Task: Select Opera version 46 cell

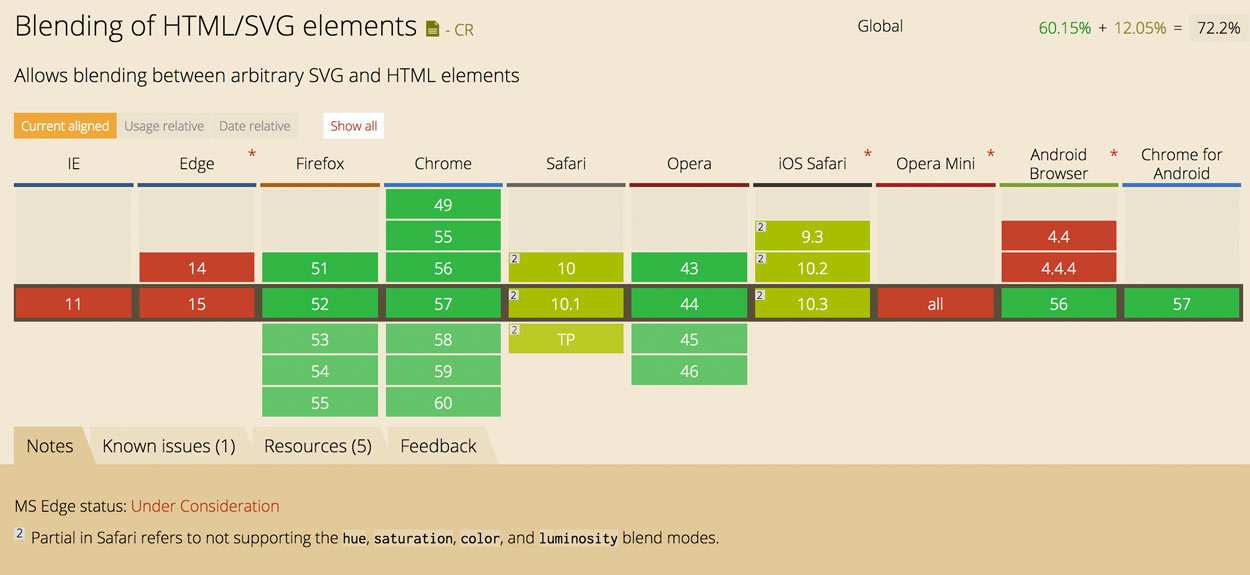Action: point(689,371)
